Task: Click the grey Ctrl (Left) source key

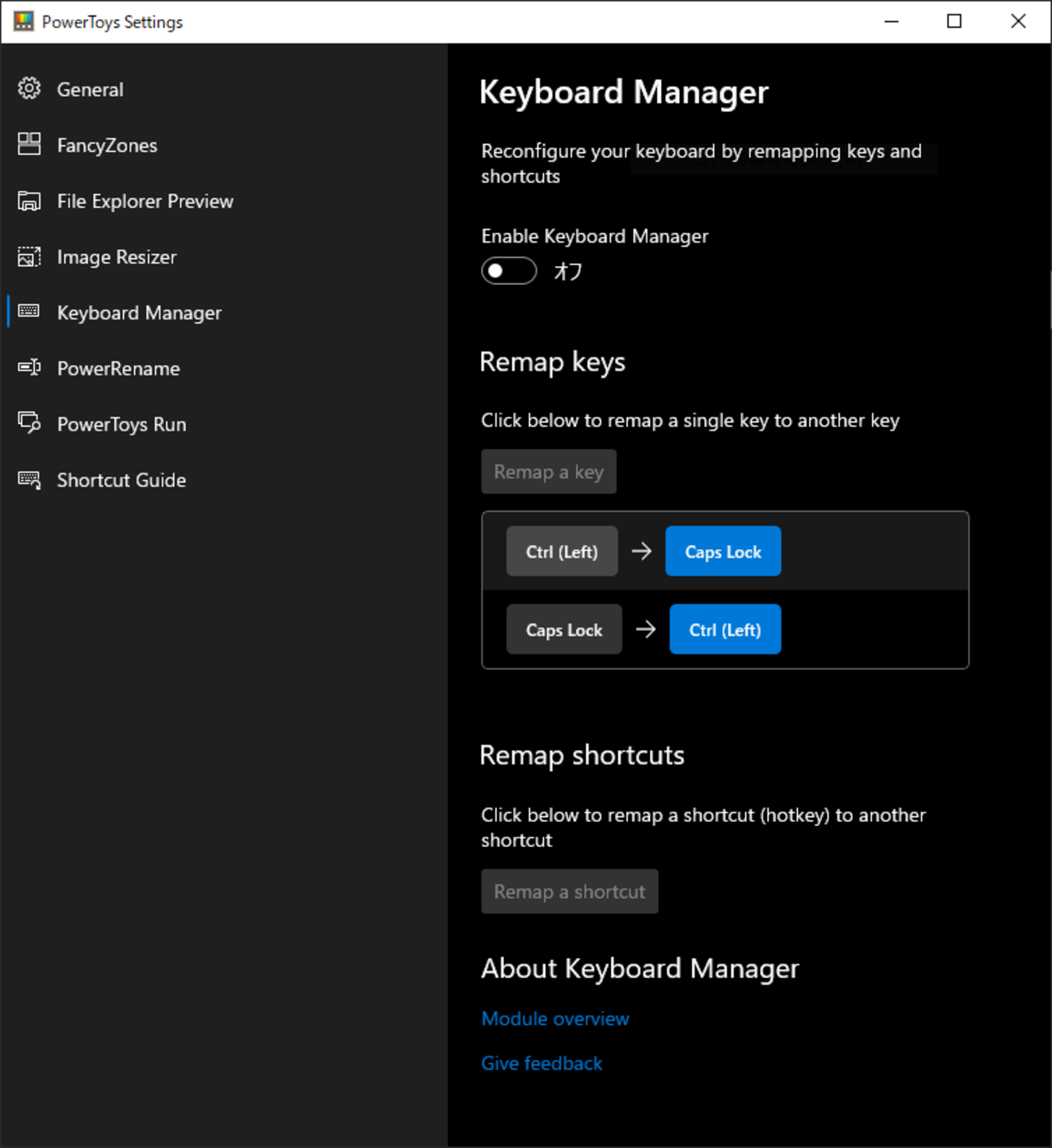Action: (562, 552)
